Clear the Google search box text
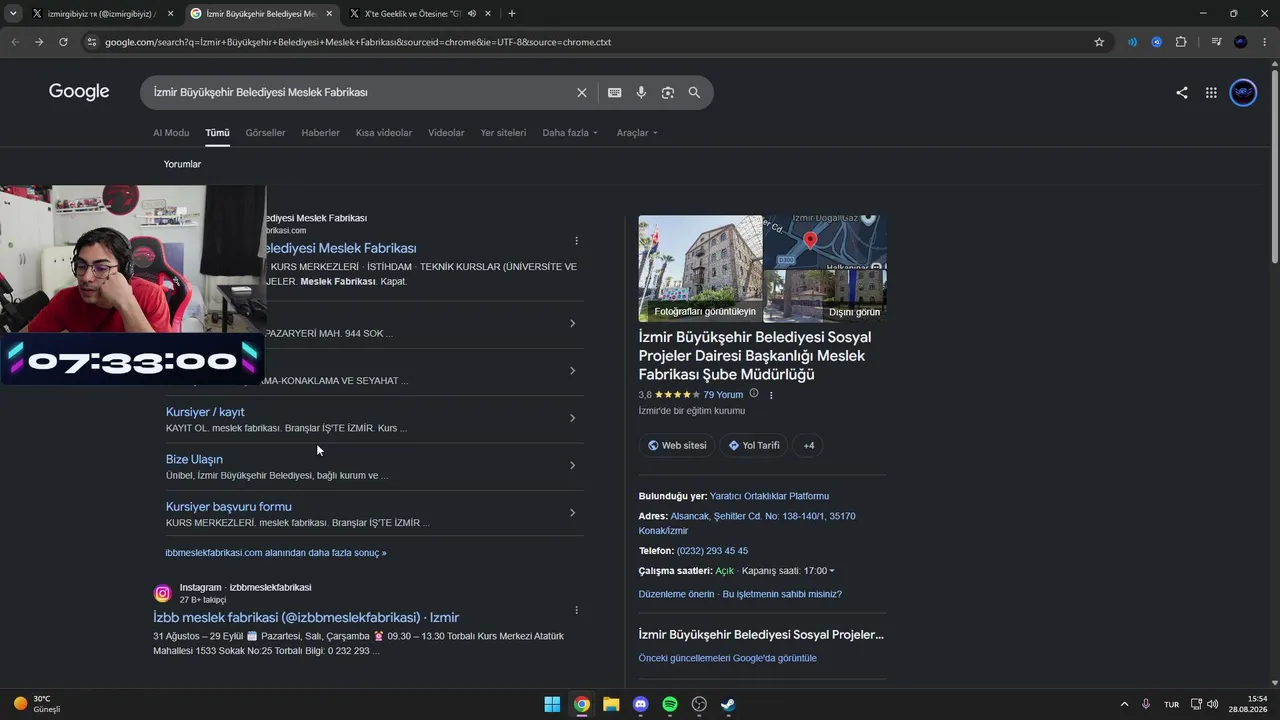Screen dimensions: 1280x720 pyautogui.click(x=581, y=93)
